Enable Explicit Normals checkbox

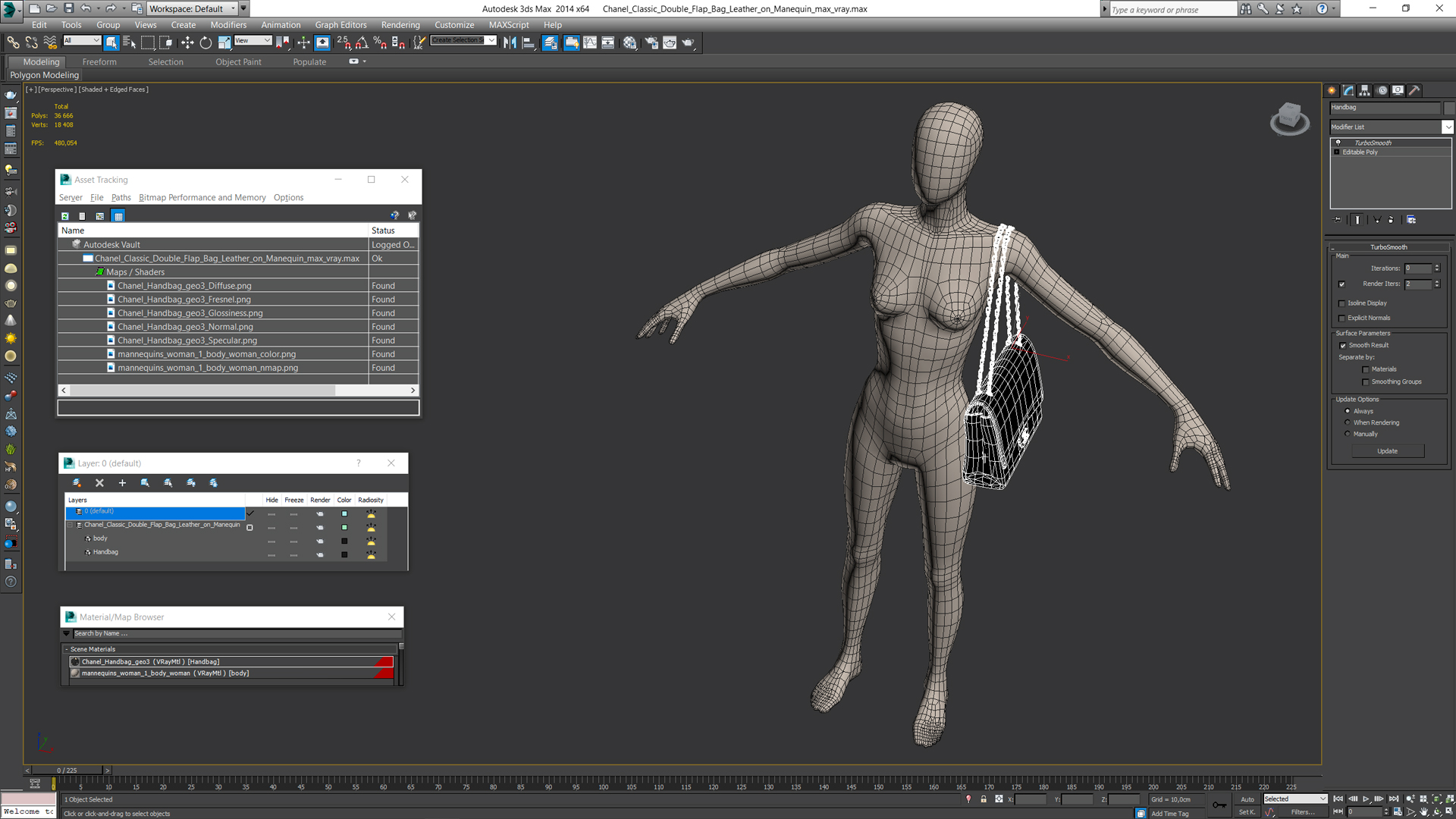tap(1341, 318)
